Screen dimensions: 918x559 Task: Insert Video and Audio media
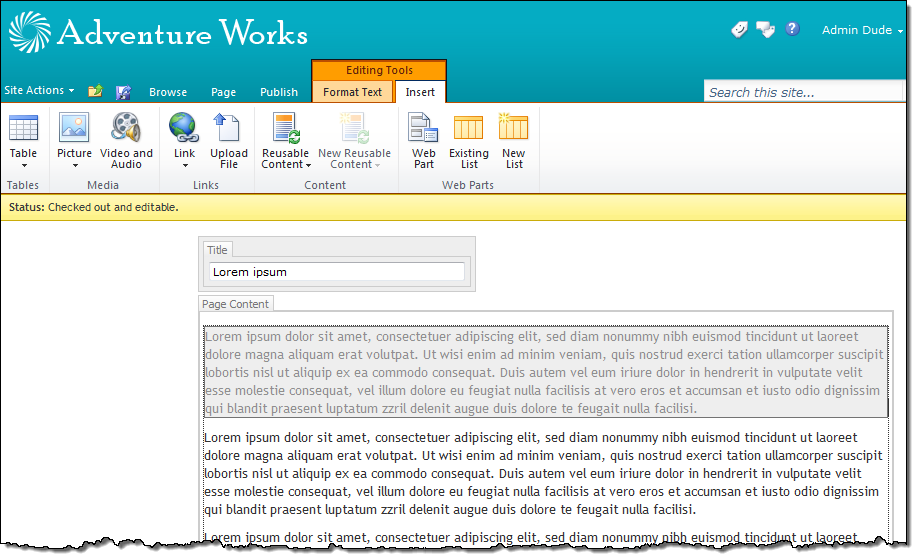(126, 140)
